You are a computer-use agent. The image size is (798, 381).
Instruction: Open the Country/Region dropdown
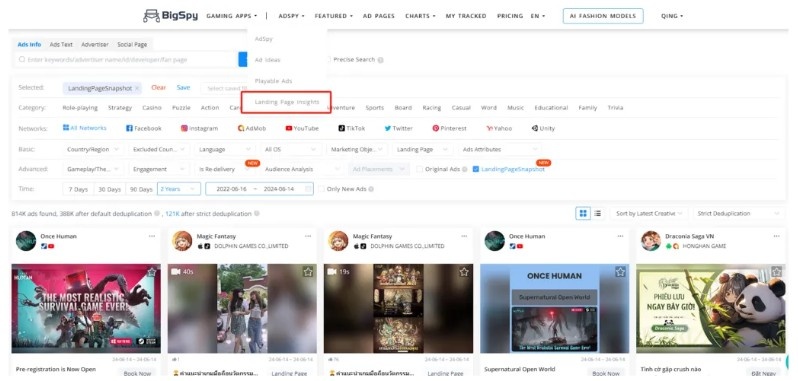pyautogui.click(x=93, y=150)
